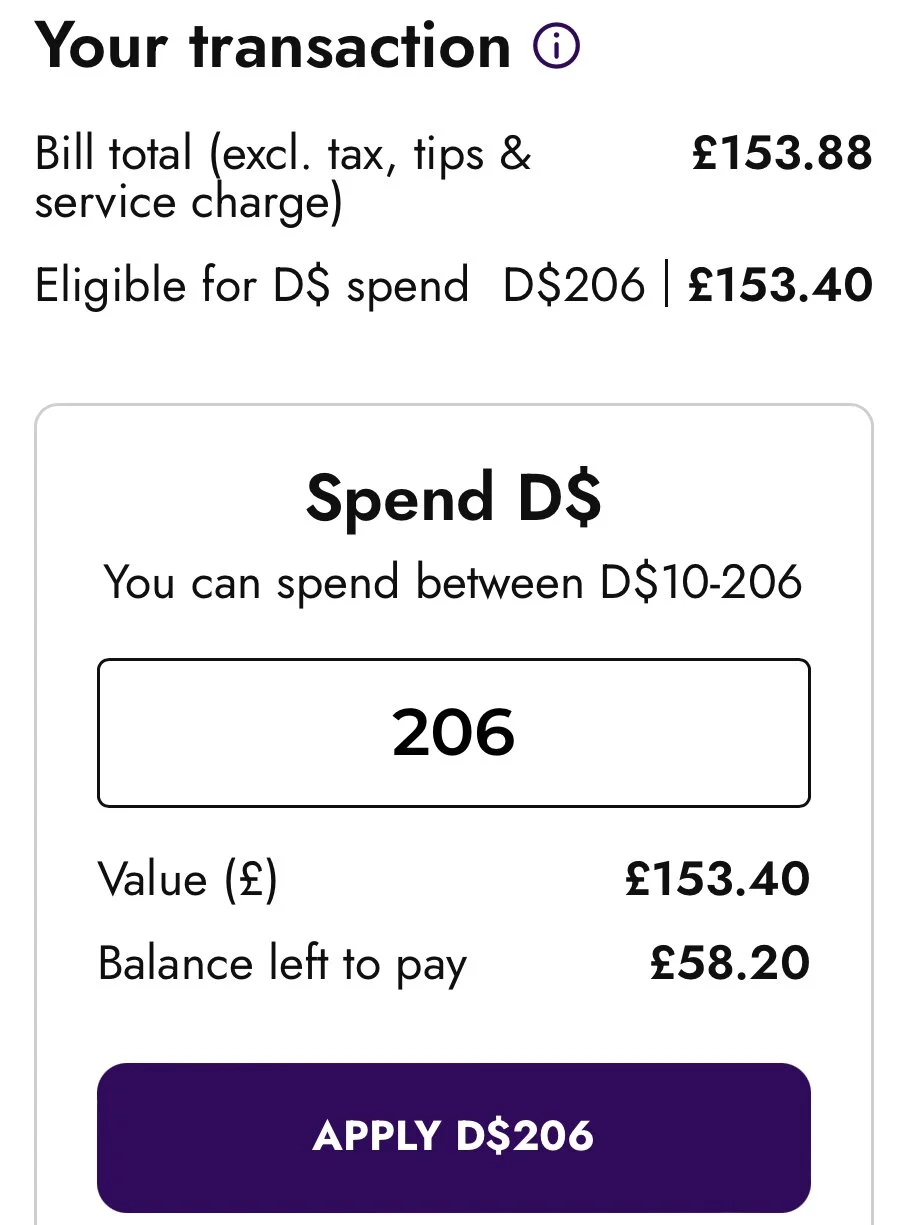
Task: Click the Balance left to pay label
Action: (282, 965)
